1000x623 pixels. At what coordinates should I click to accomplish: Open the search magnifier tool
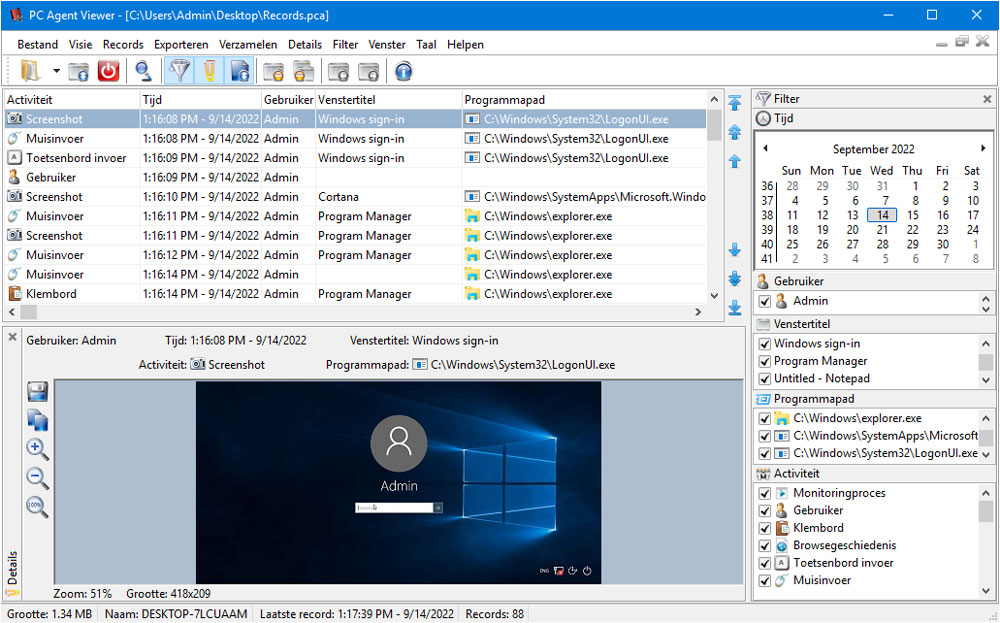point(143,71)
